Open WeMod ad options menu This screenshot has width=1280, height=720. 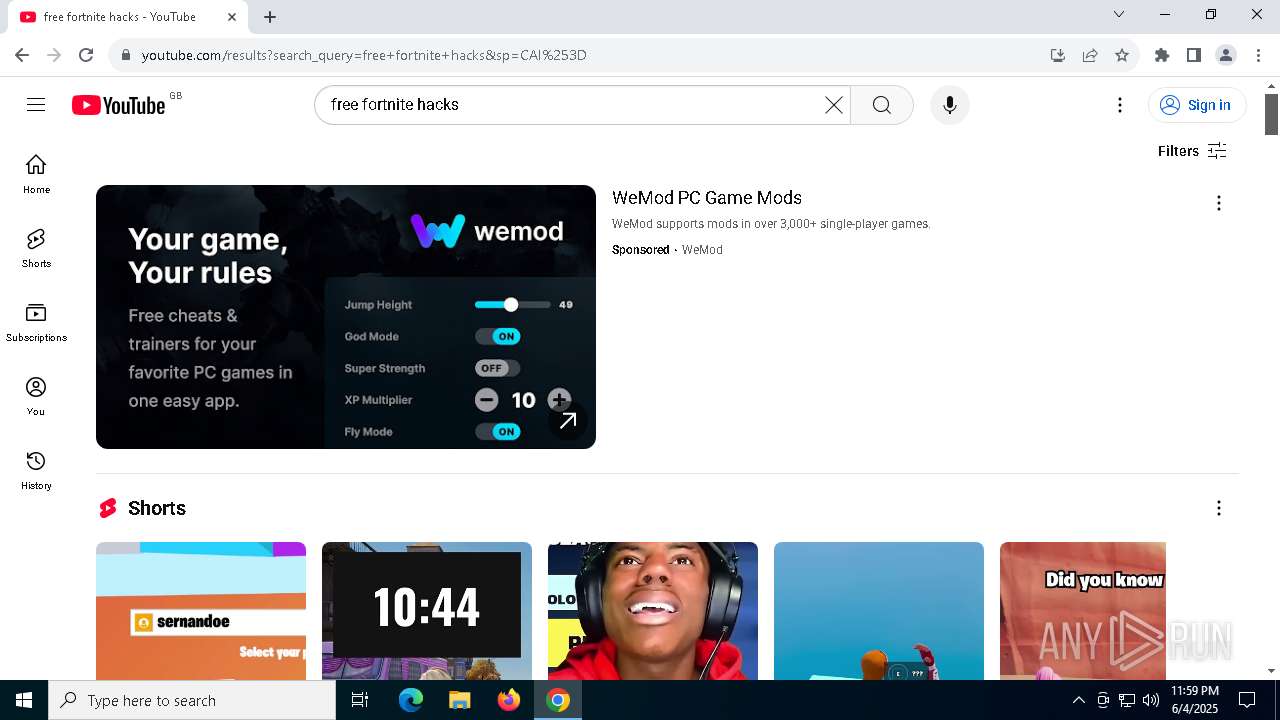pyautogui.click(x=1218, y=203)
